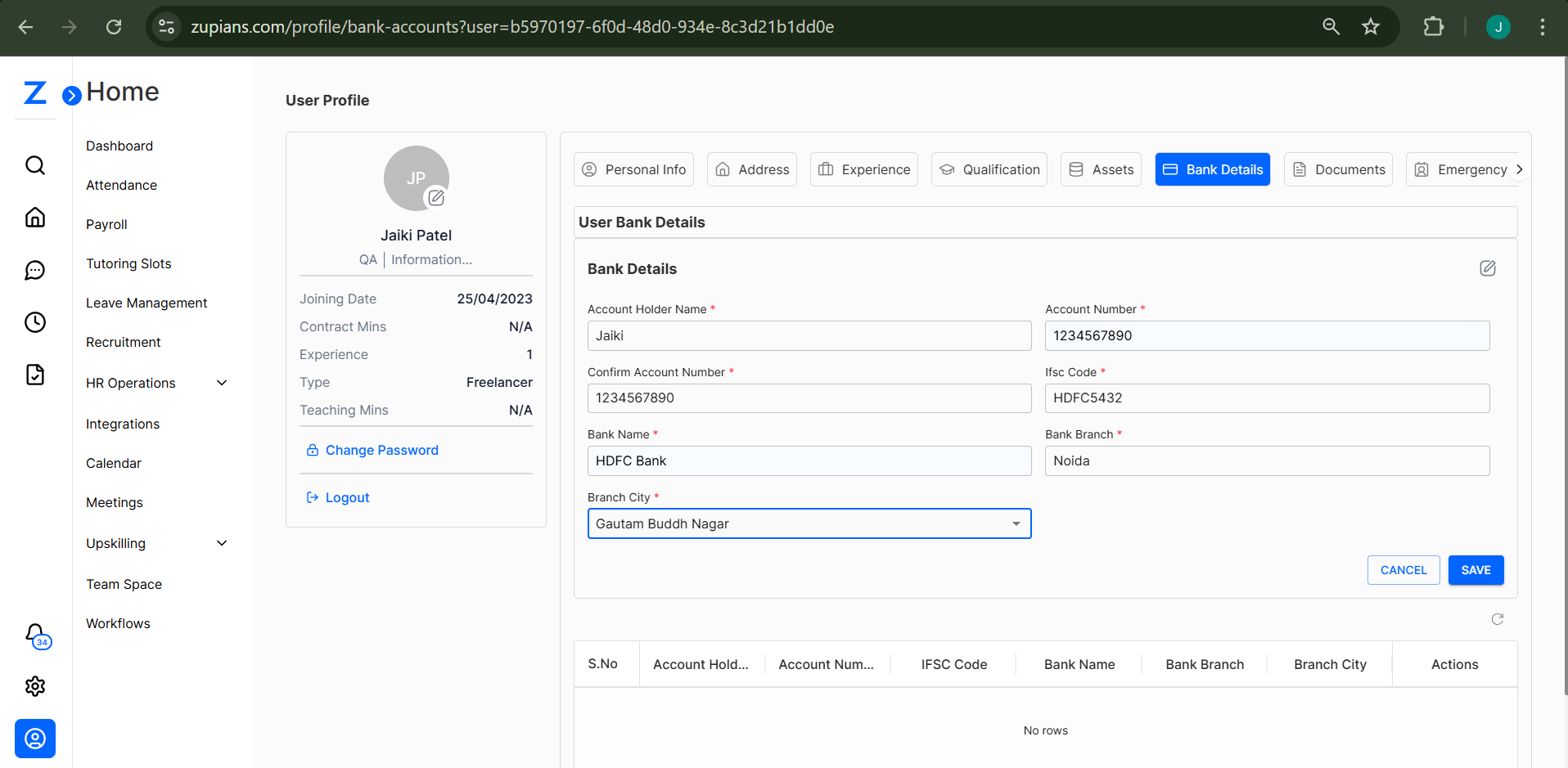Switch to the Personal Info tab

click(633, 169)
